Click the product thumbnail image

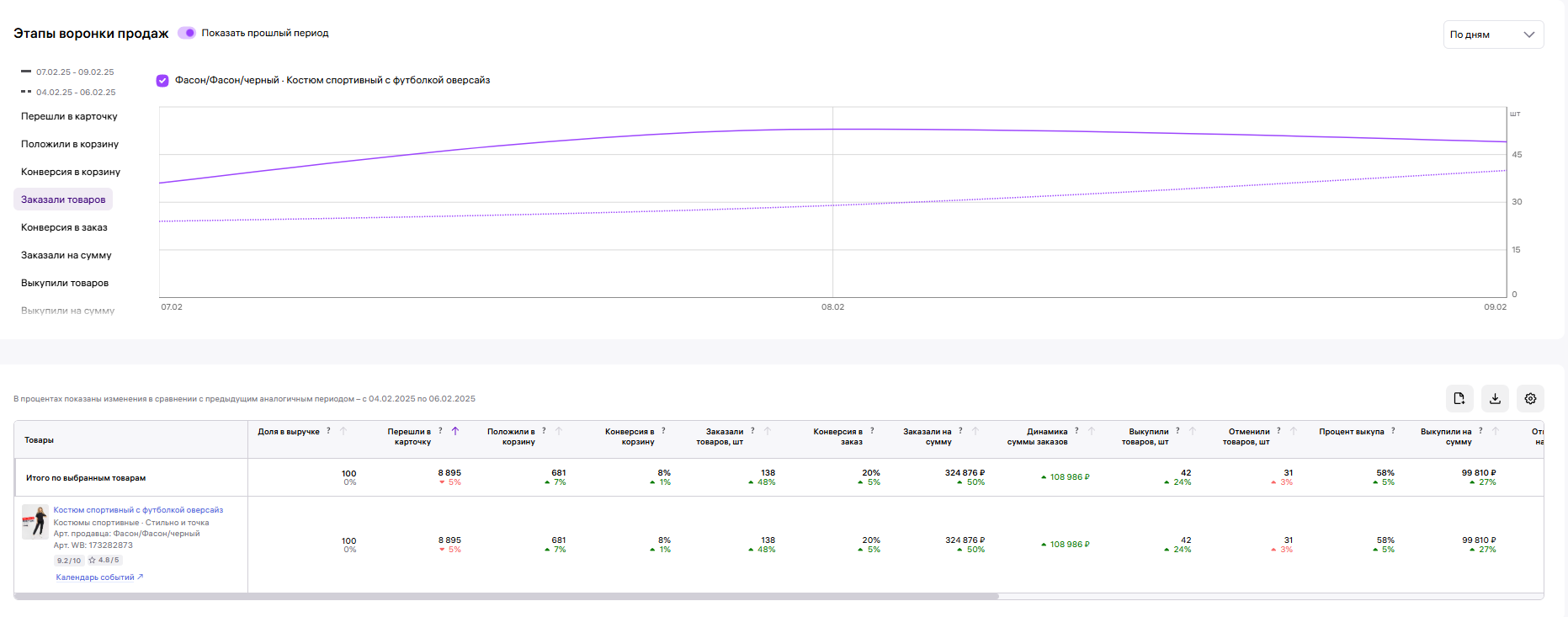[x=35, y=522]
